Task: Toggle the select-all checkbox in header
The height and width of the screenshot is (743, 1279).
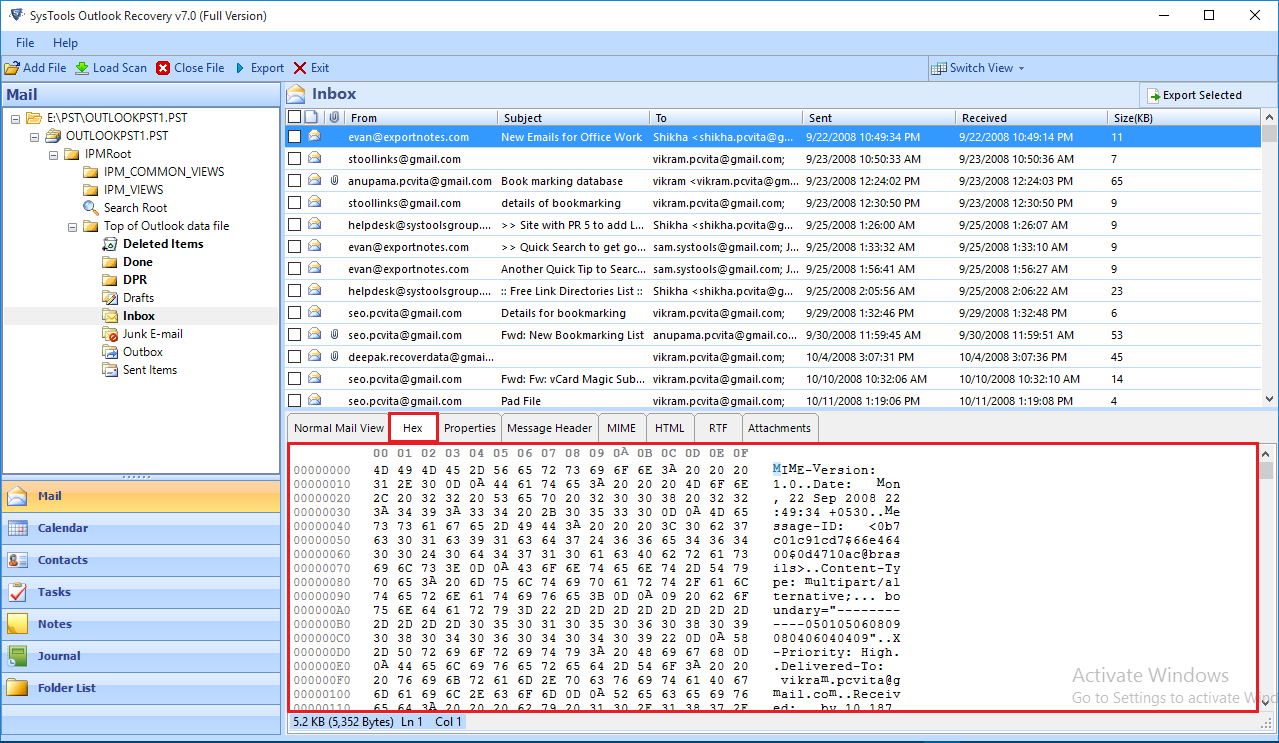Action: coord(294,118)
